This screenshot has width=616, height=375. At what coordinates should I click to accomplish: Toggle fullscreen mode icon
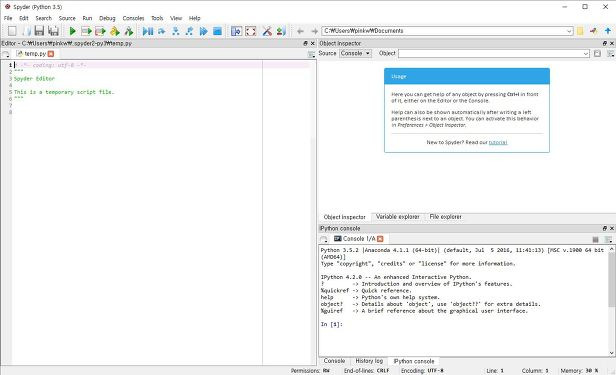click(251, 31)
